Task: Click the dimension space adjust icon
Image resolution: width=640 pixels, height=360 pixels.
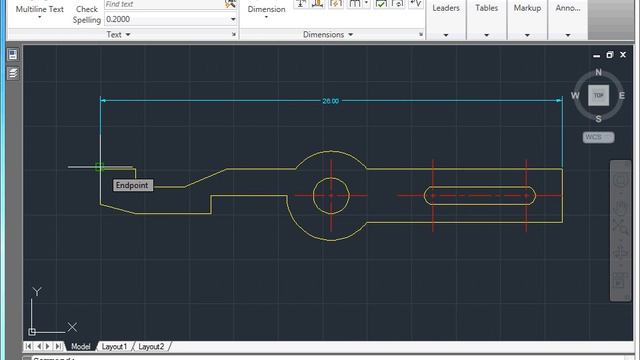Action: pyautogui.click(x=355, y=4)
